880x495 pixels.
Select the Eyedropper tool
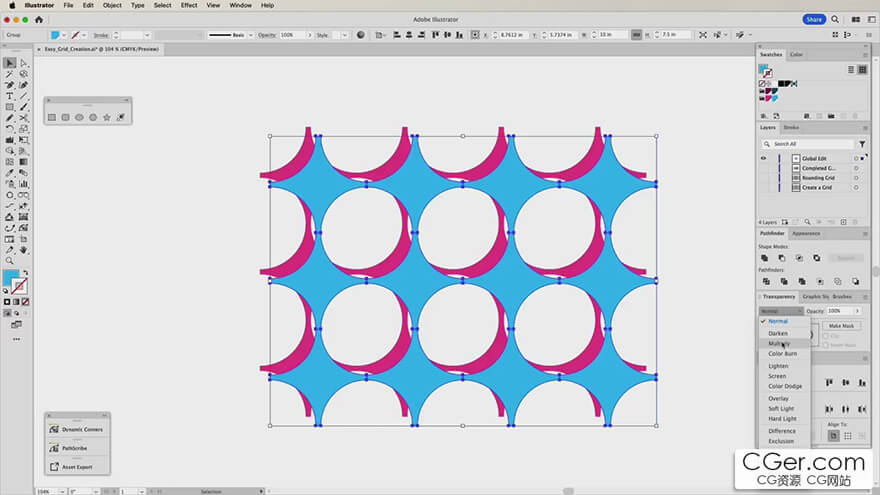point(10,173)
